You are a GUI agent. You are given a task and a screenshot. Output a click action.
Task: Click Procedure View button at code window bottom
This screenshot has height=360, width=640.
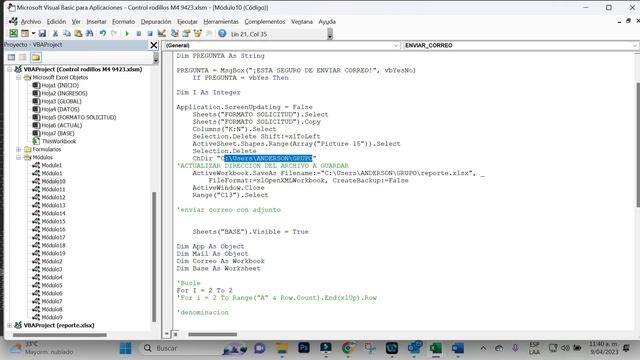167,334
